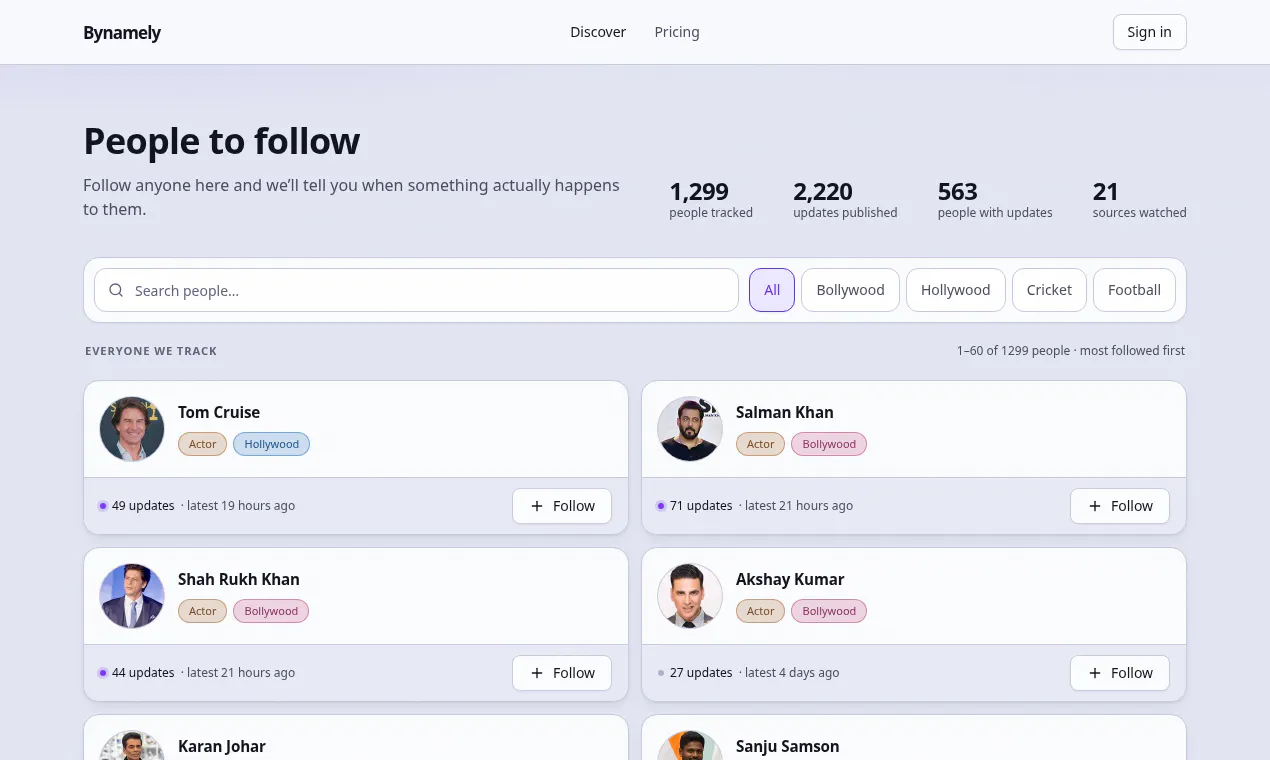This screenshot has height=760, width=1270.
Task: Select the All filter chip
Action: coord(772,290)
